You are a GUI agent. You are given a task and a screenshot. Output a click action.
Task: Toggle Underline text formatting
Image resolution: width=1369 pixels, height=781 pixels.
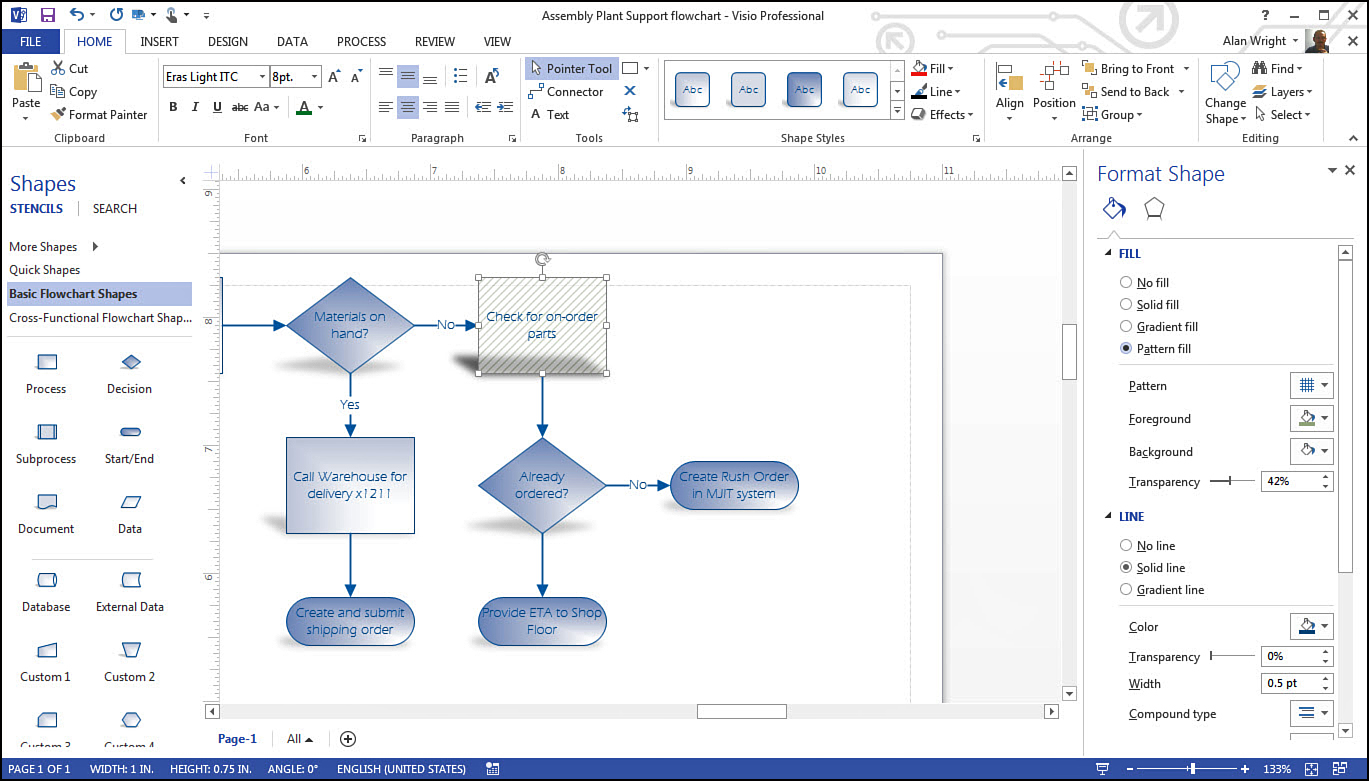click(x=217, y=107)
